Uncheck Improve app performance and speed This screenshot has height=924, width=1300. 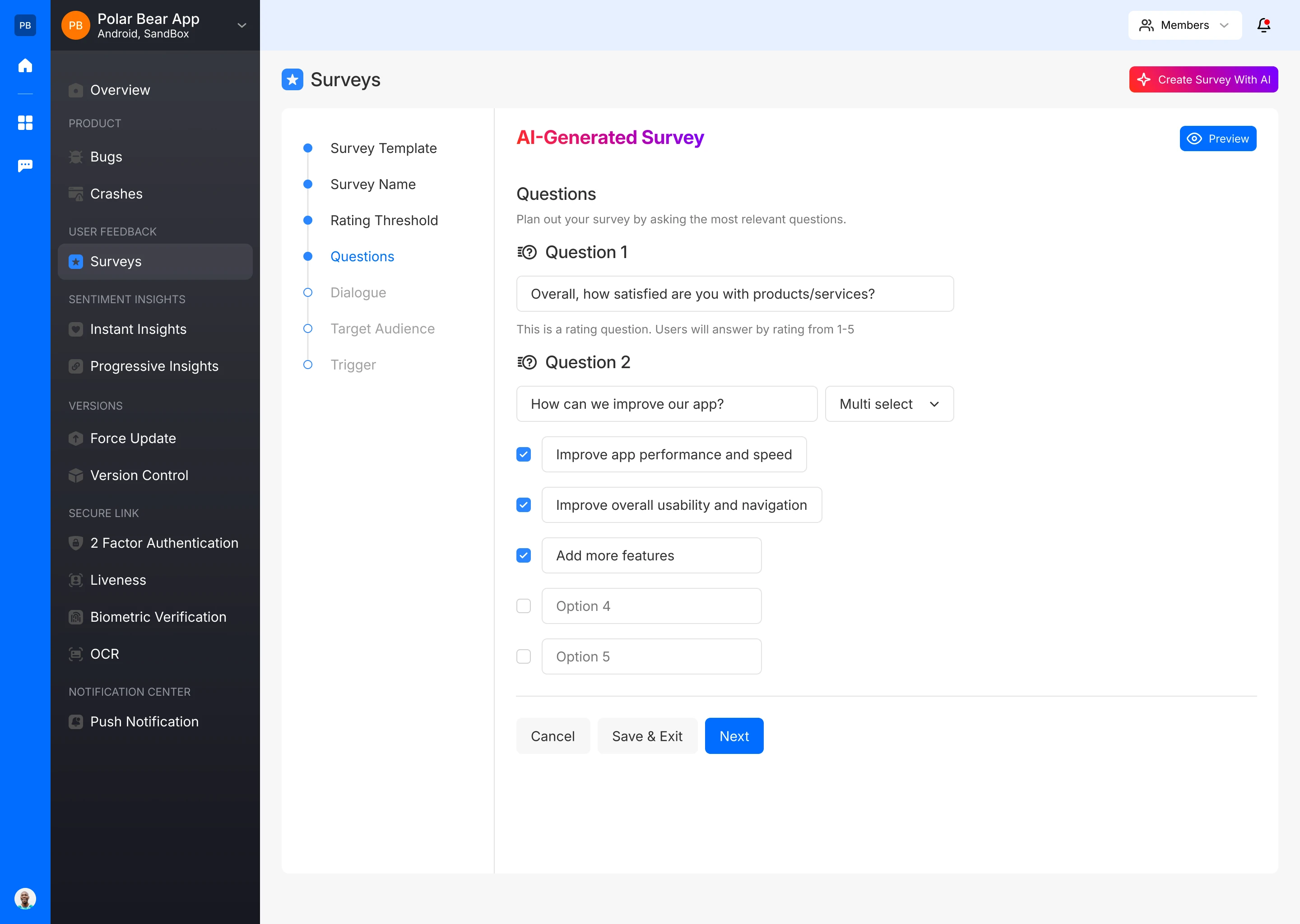pos(523,454)
